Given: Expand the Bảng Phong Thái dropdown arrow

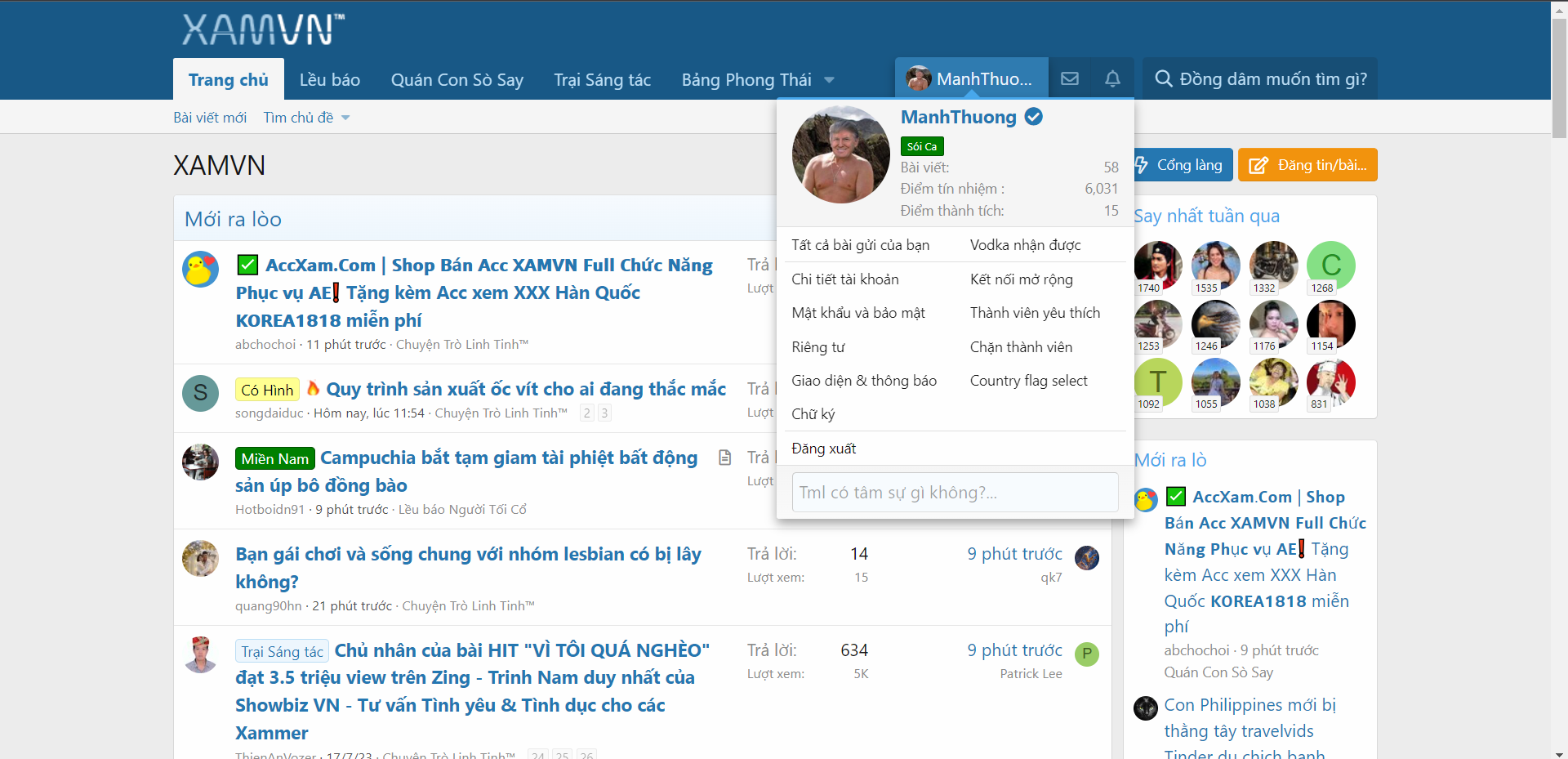Looking at the screenshot, I should [x=830, y=80].
